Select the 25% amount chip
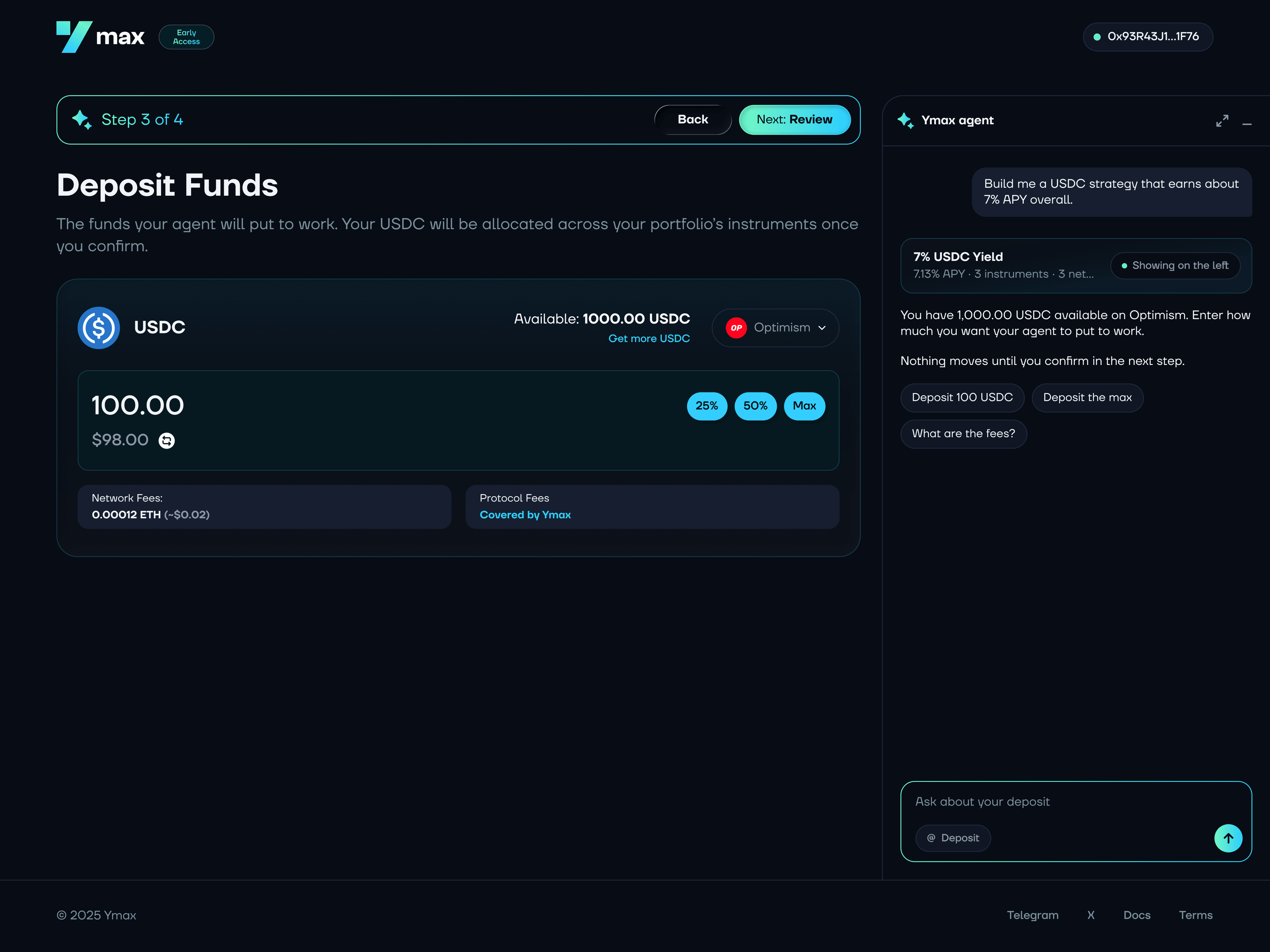Screen dimensions: 1270x952 [707, 406]
